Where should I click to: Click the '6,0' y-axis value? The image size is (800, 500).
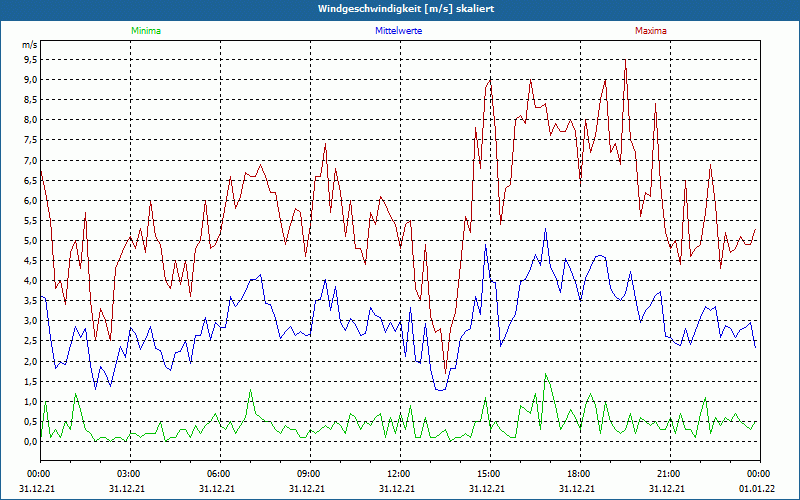[x=31, y=201]
